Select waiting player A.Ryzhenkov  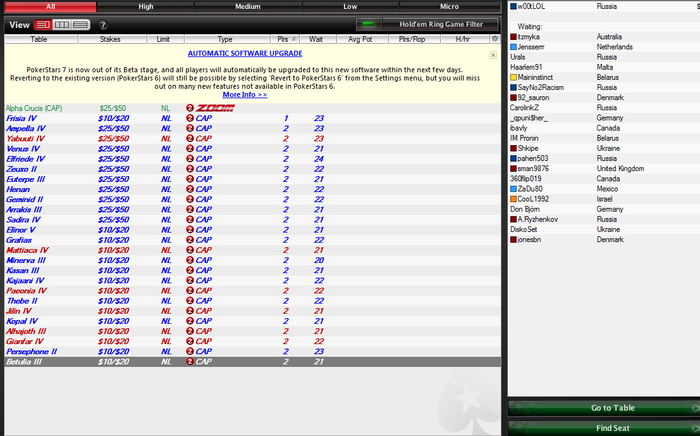tap(538, 219)
